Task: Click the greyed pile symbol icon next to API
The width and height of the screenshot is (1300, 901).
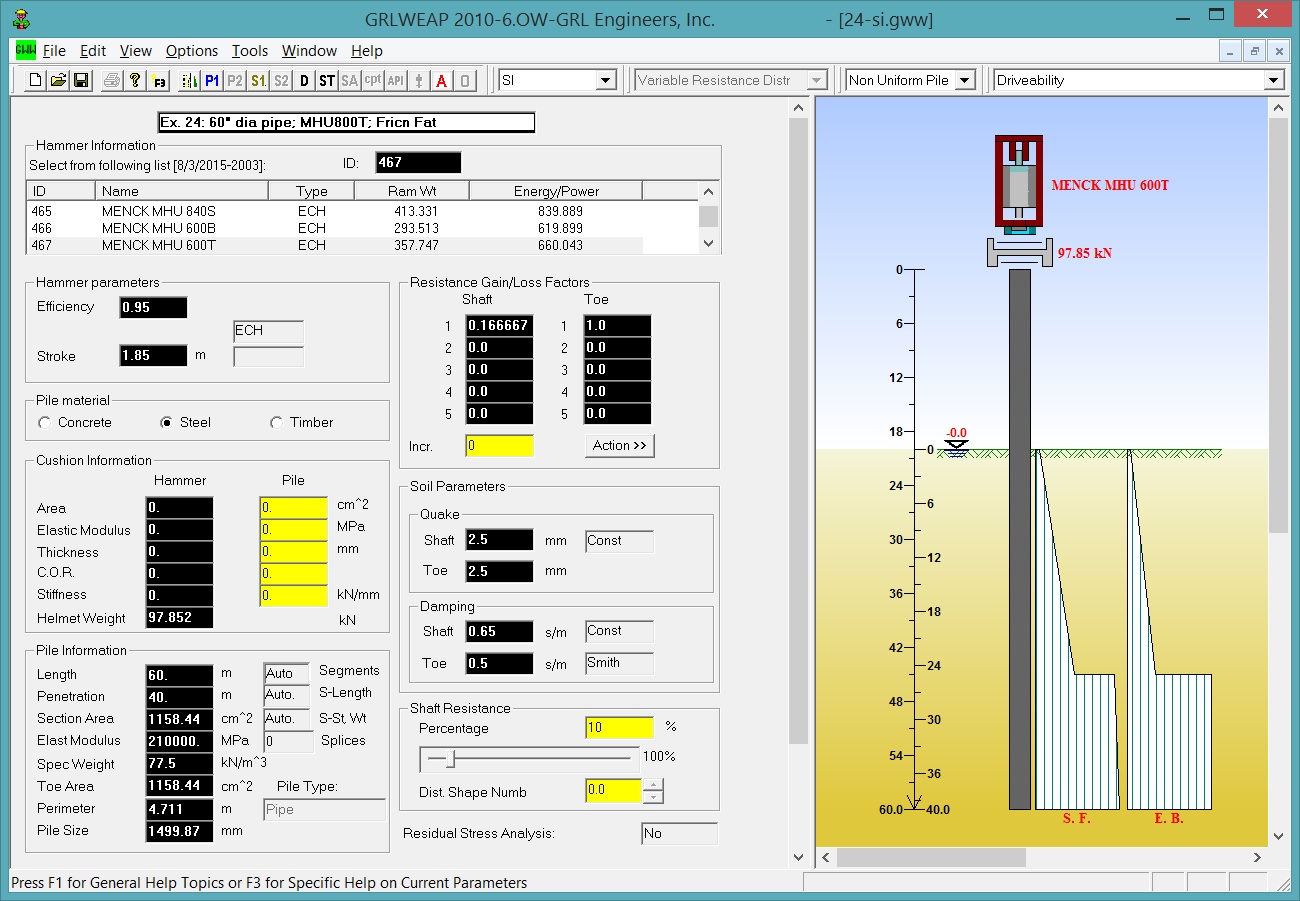Action: [418, 81]
